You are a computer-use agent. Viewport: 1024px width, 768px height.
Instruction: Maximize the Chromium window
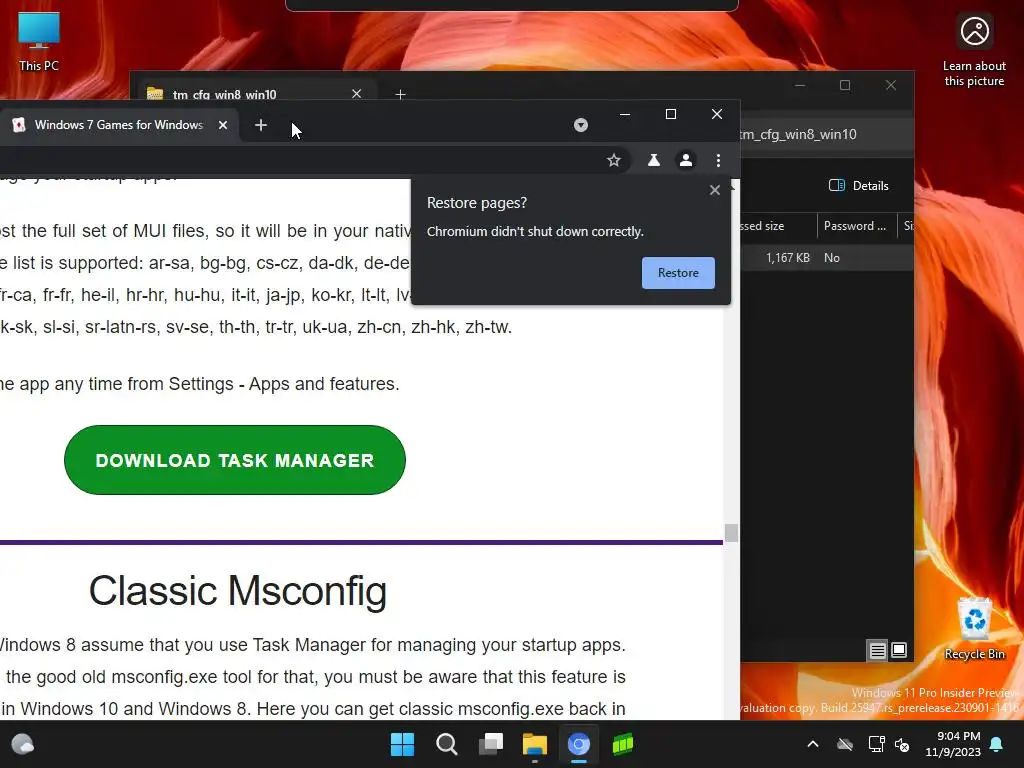[x=671, y=114]
